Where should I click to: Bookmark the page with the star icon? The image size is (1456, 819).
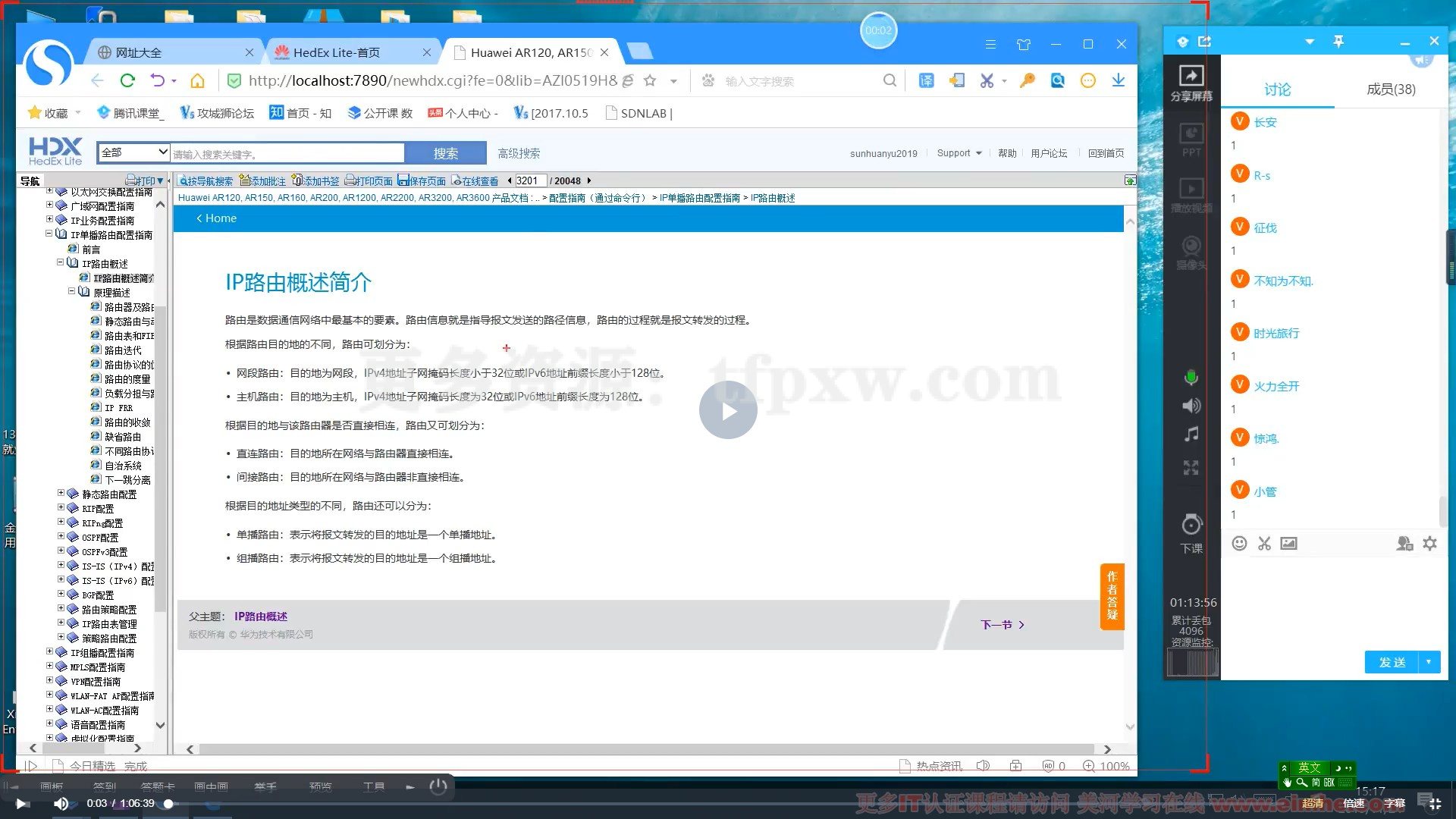(650, 80)
